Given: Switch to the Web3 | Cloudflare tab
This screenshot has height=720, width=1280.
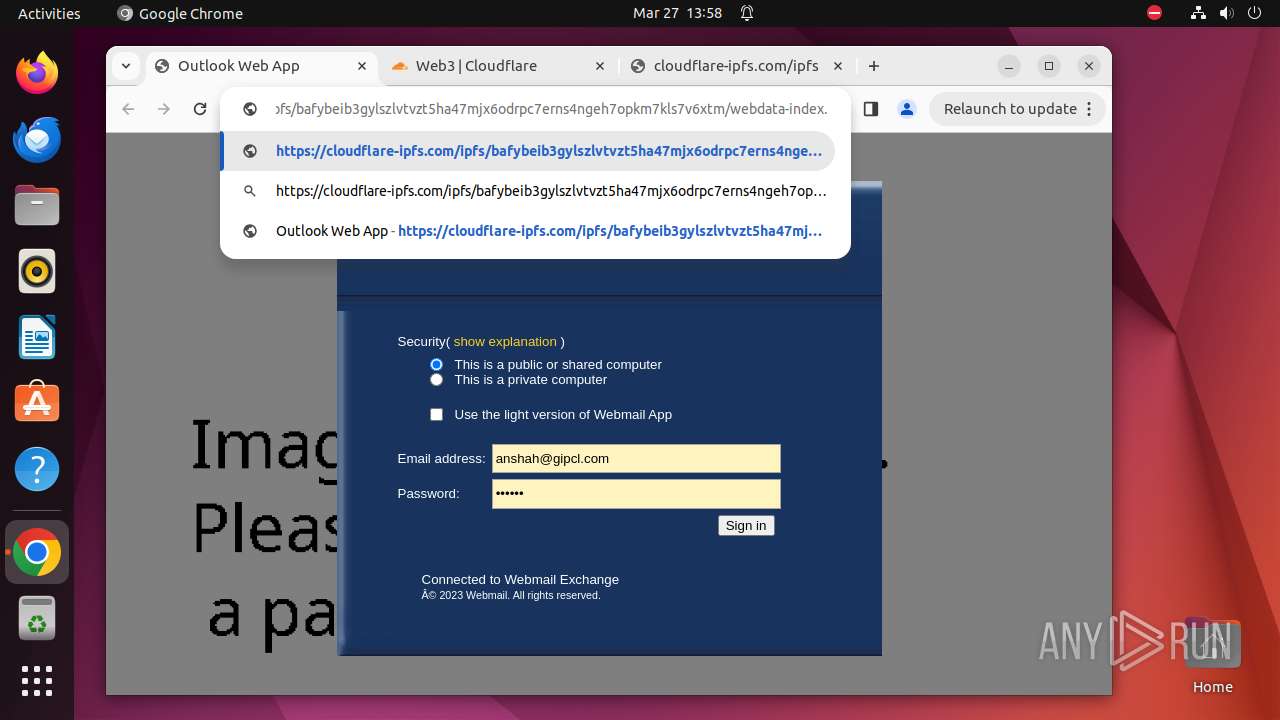Looking at the screenshot, I should click(x=499, y=66).
